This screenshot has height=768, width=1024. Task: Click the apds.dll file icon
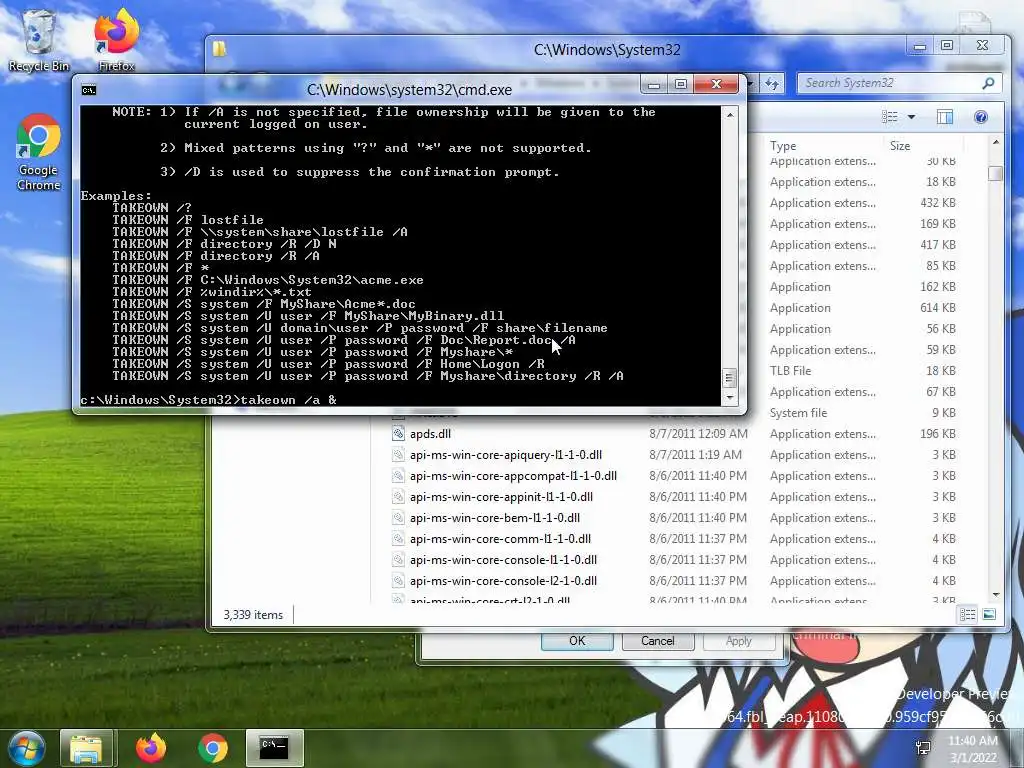coord(398,434)
